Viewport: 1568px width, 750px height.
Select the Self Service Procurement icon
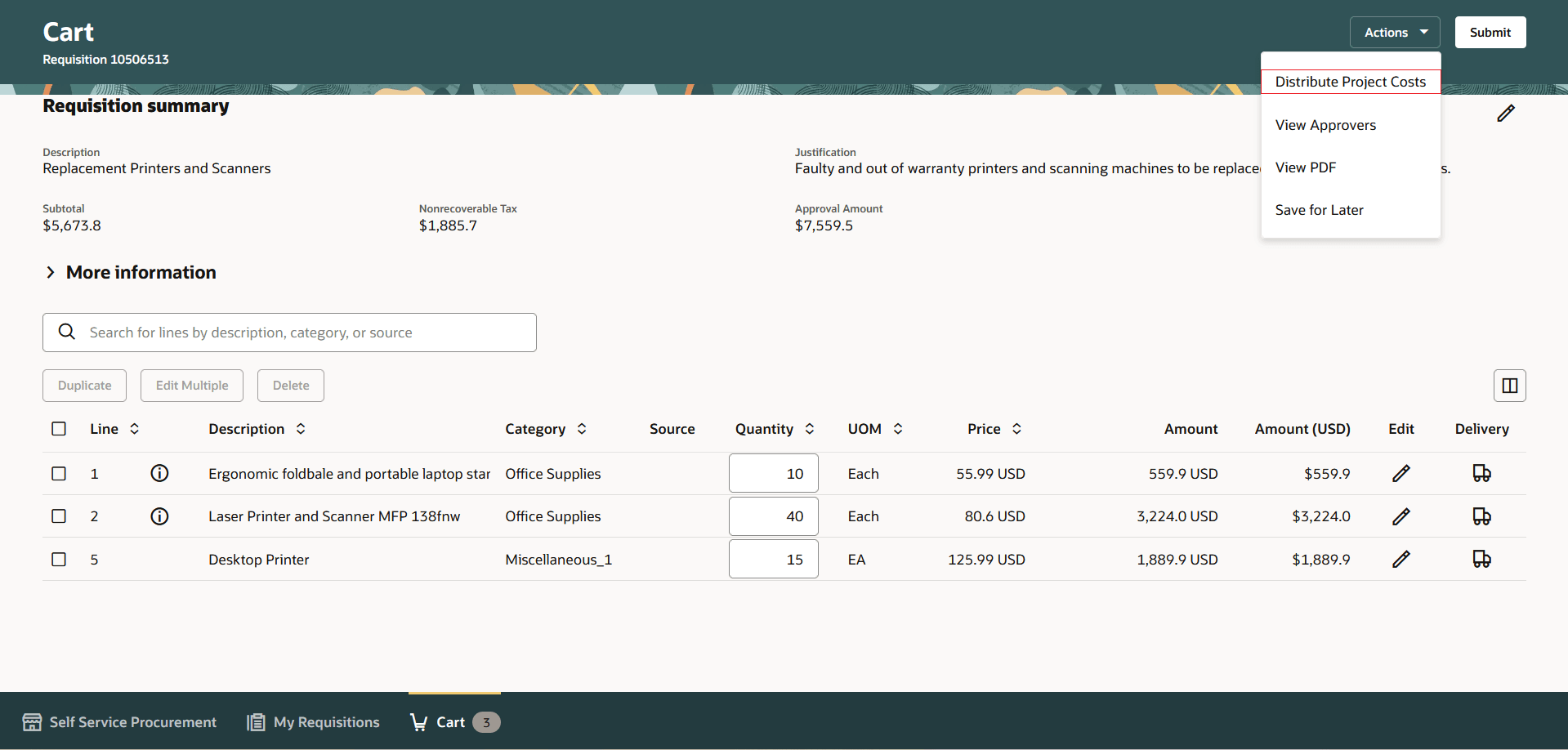click(x=32, y=721)
